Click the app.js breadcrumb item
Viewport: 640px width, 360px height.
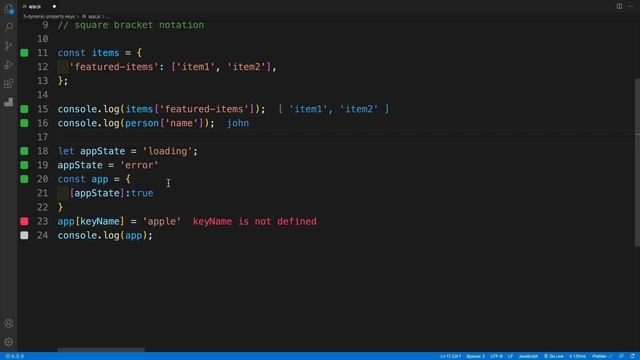pyautogui.click(x=91, y=17)
